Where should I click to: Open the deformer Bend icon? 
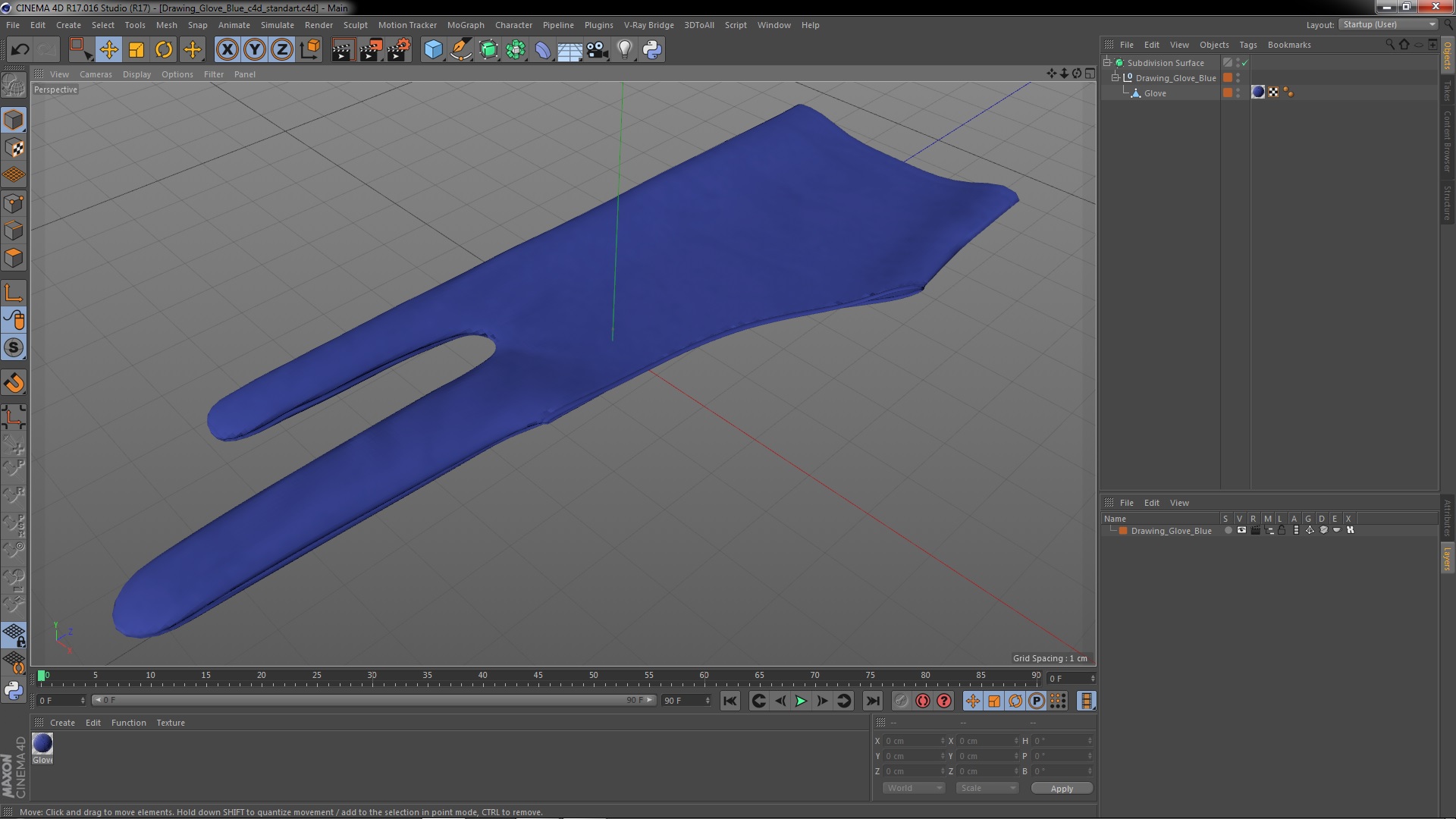pos(543,50)
